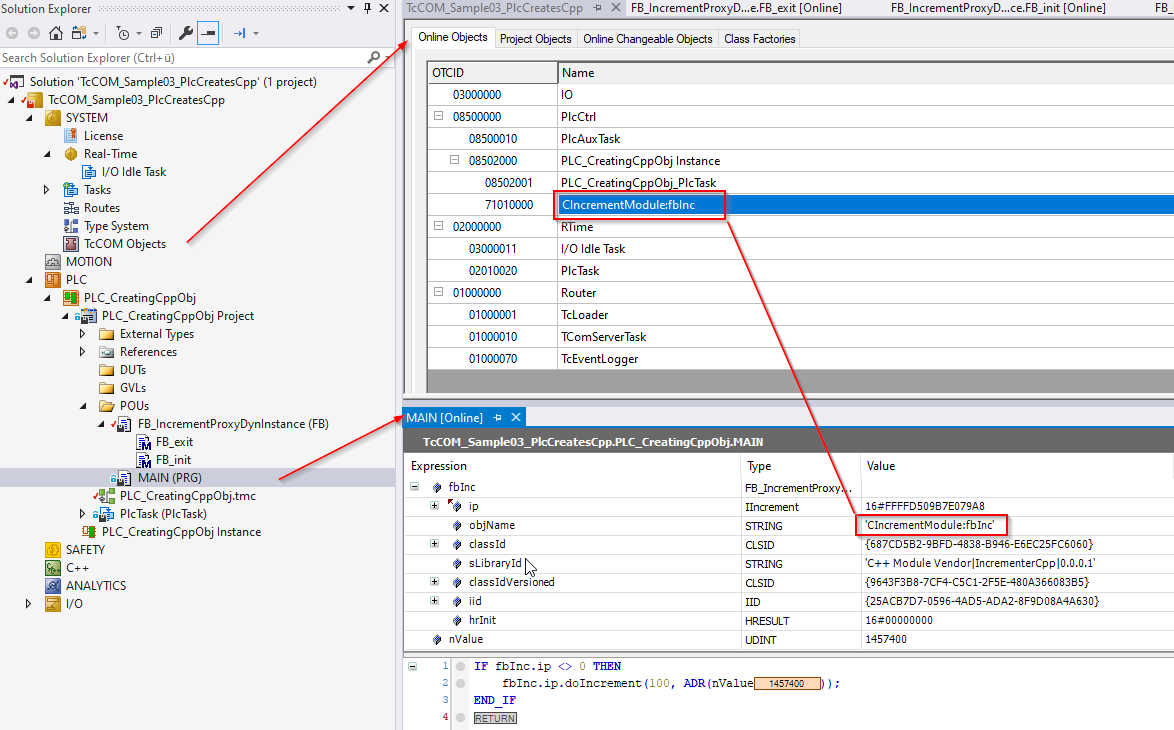Click the SAFETY node icon
1174x730 pixels.
(52, 549)
